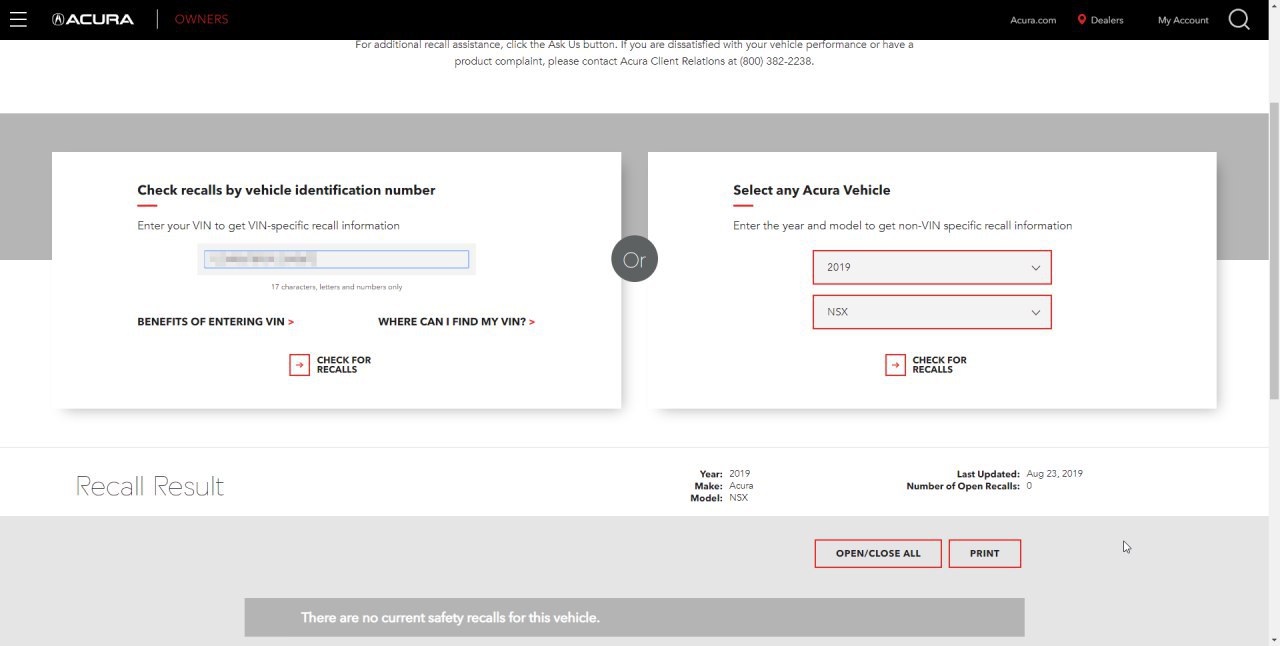1280x646 pixels.
Task: Click the 'Recall Result' heading
Action: tap(150, 486)
